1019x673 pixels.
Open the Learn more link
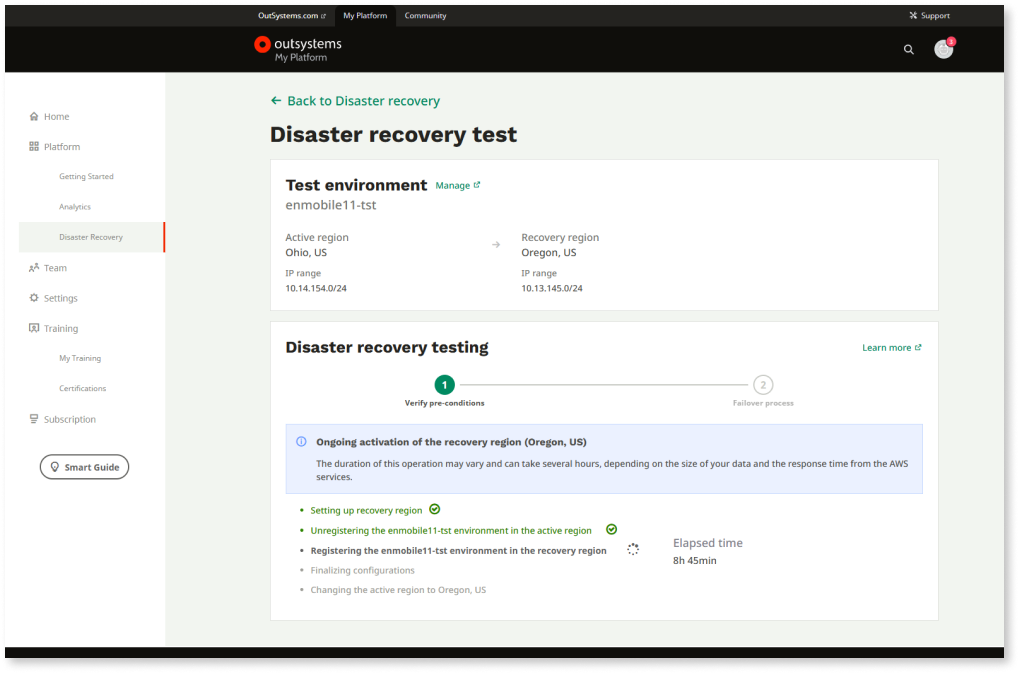891,348
